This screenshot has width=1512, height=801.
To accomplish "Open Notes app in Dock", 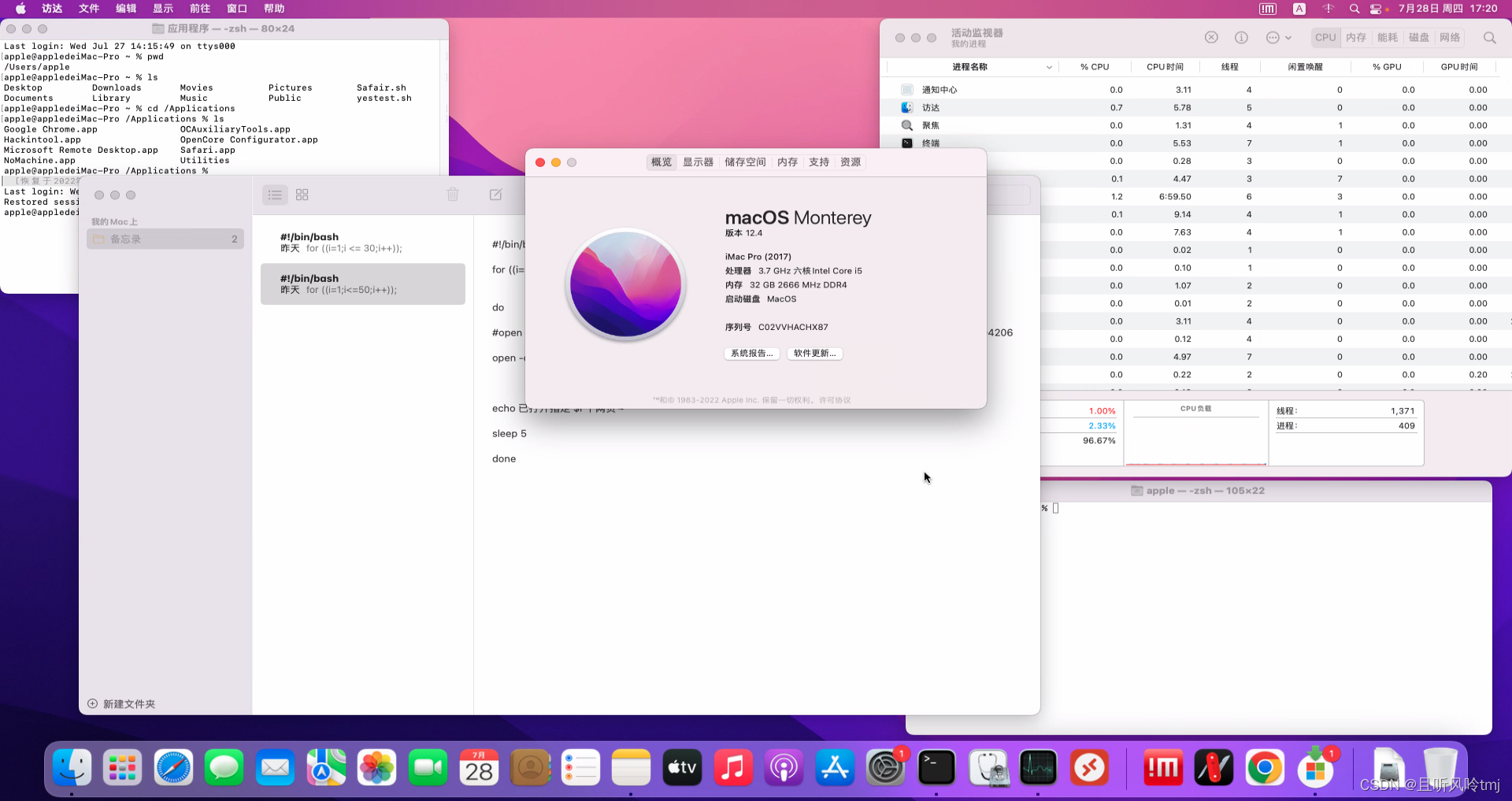I will tap(632, 767).
